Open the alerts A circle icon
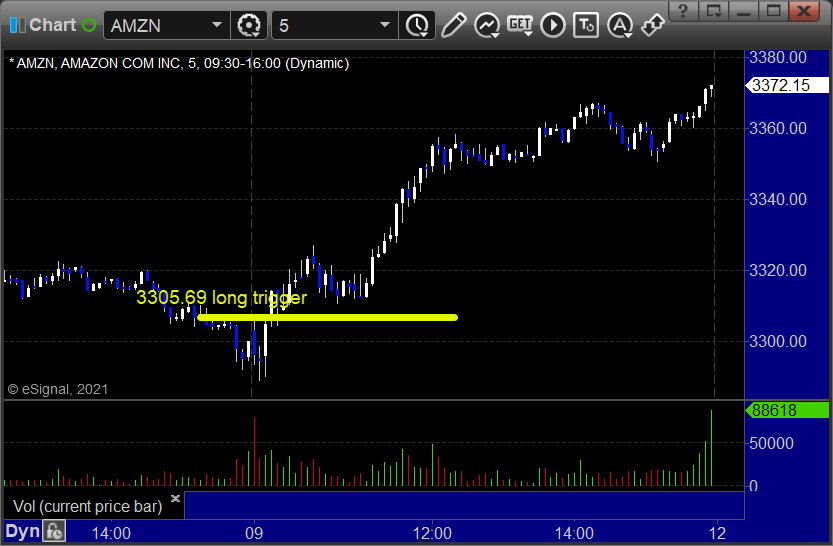 tap(619, 25)
